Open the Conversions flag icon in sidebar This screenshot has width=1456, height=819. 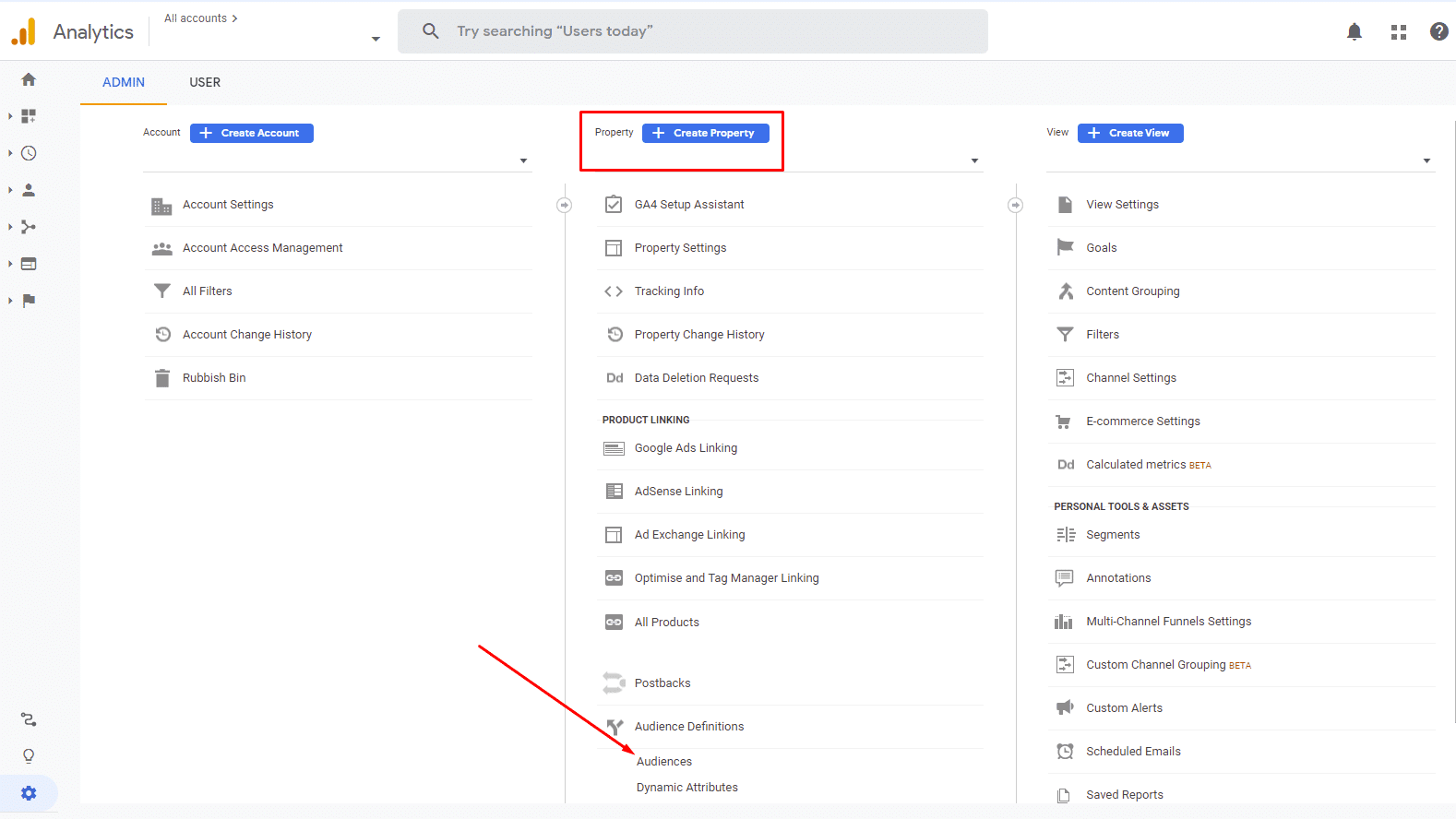click(29, 301)
